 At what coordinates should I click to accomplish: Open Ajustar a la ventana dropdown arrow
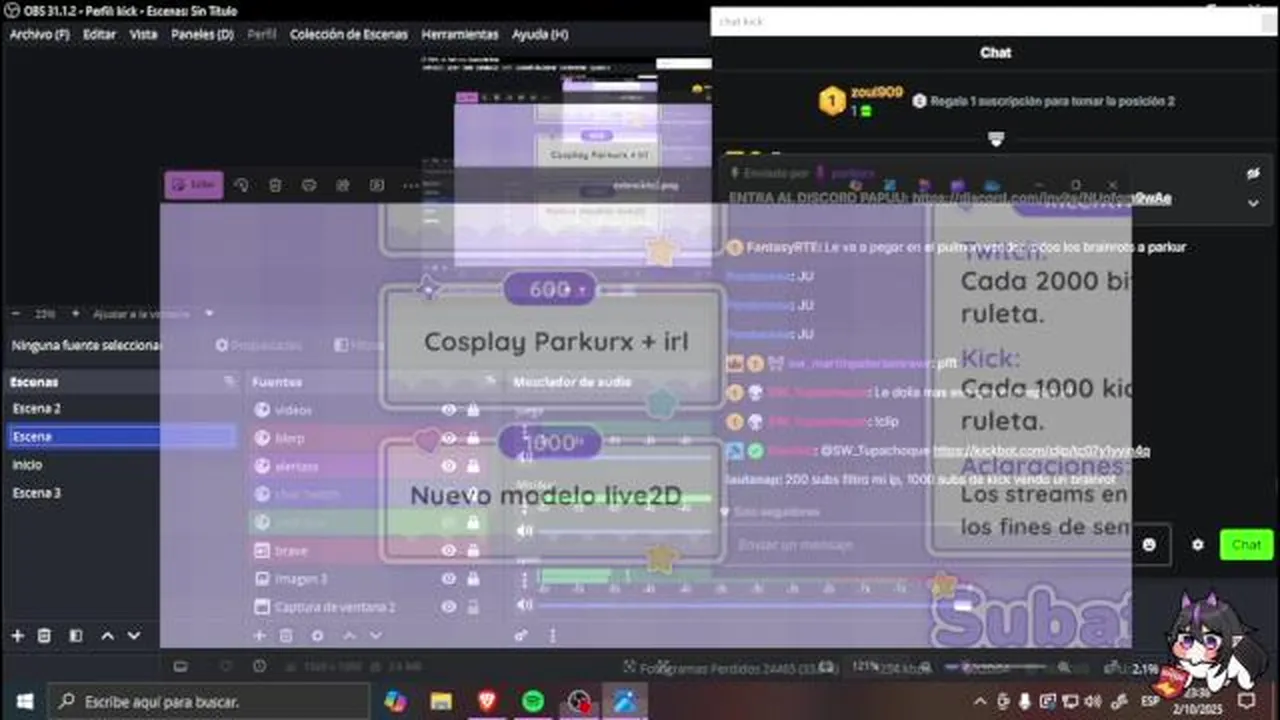(209, 313)
